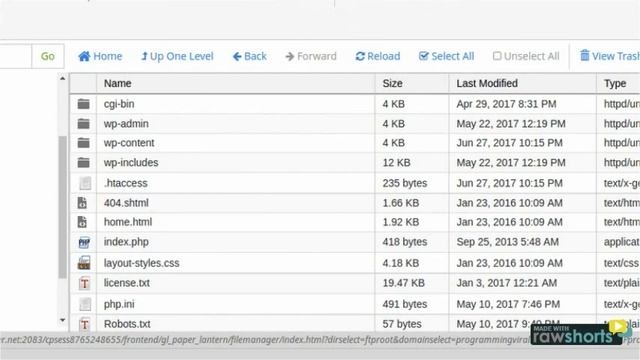
Task: Choose Select All files
Action: 447,56
